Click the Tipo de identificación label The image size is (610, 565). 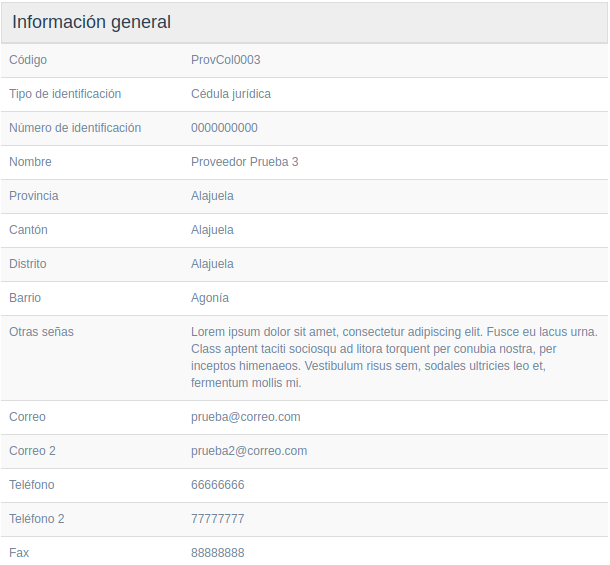point(65,94)
